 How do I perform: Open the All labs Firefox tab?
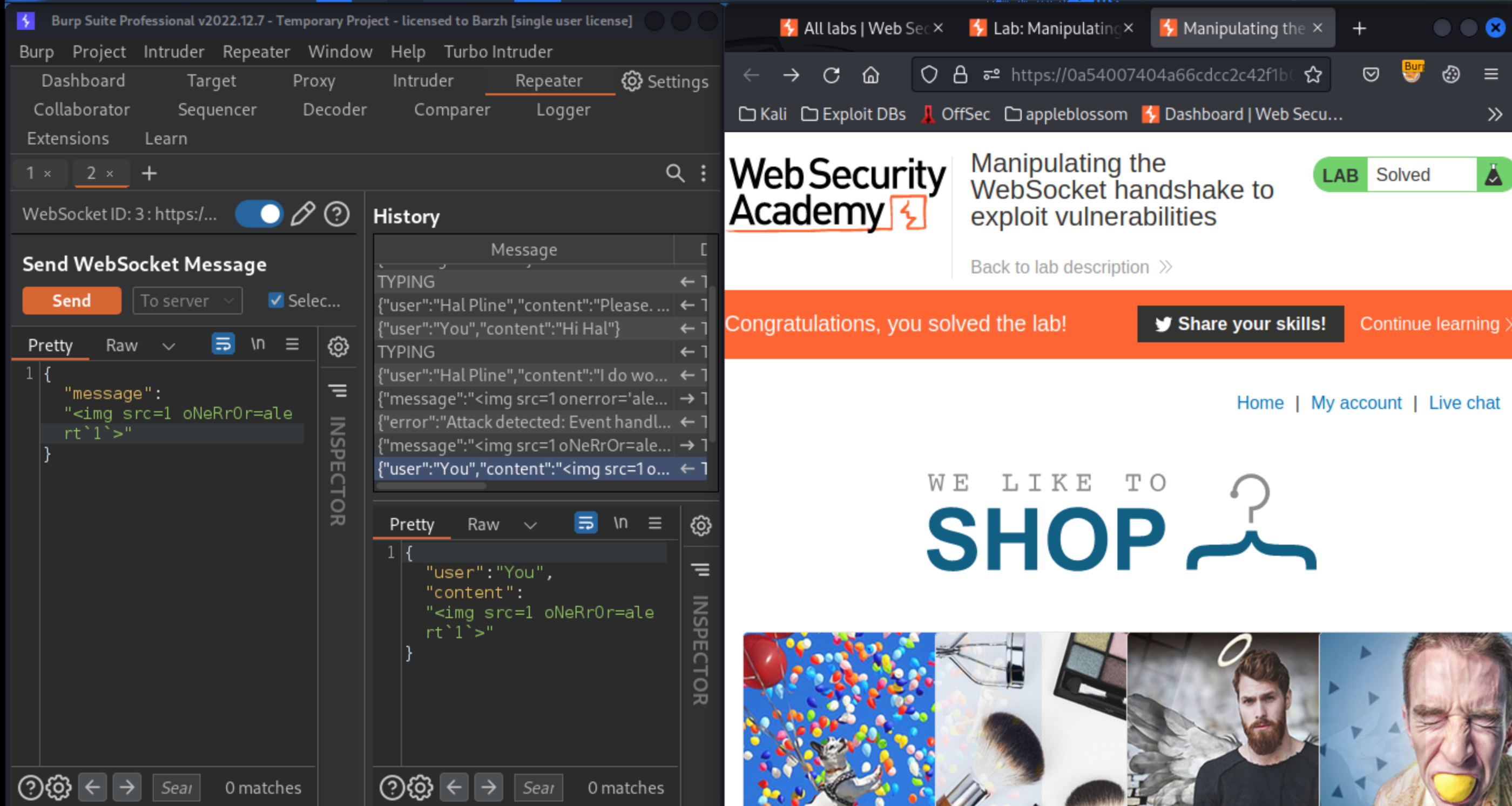(862, 28)
